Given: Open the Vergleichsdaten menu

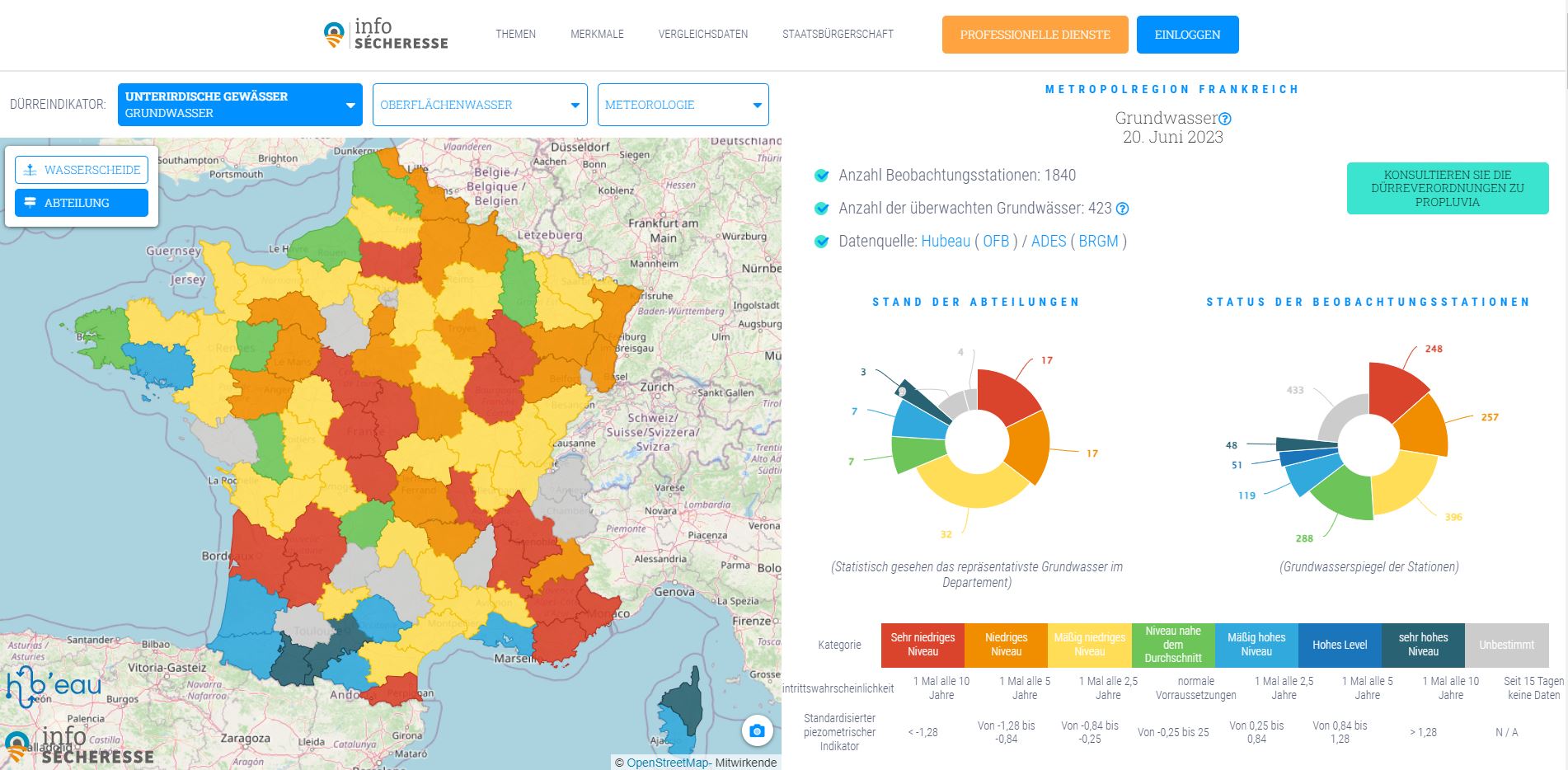Looking at the screenshot, I should (702, 35).
